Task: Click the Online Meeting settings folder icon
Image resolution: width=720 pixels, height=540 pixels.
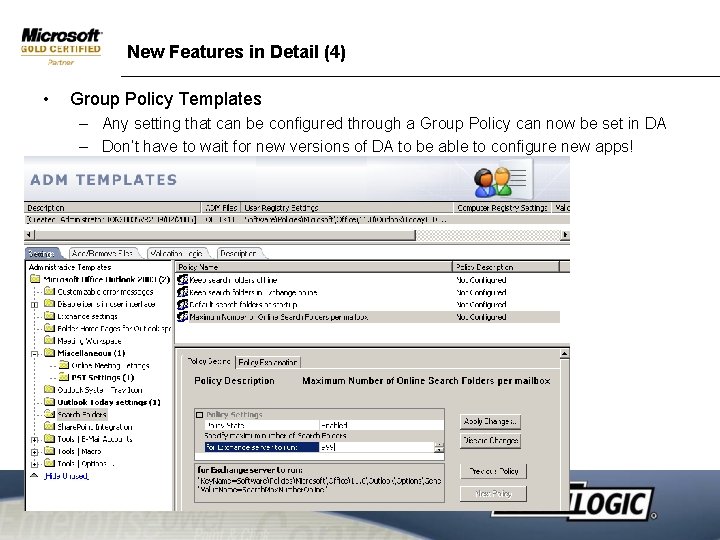Action: coord(64,365)
